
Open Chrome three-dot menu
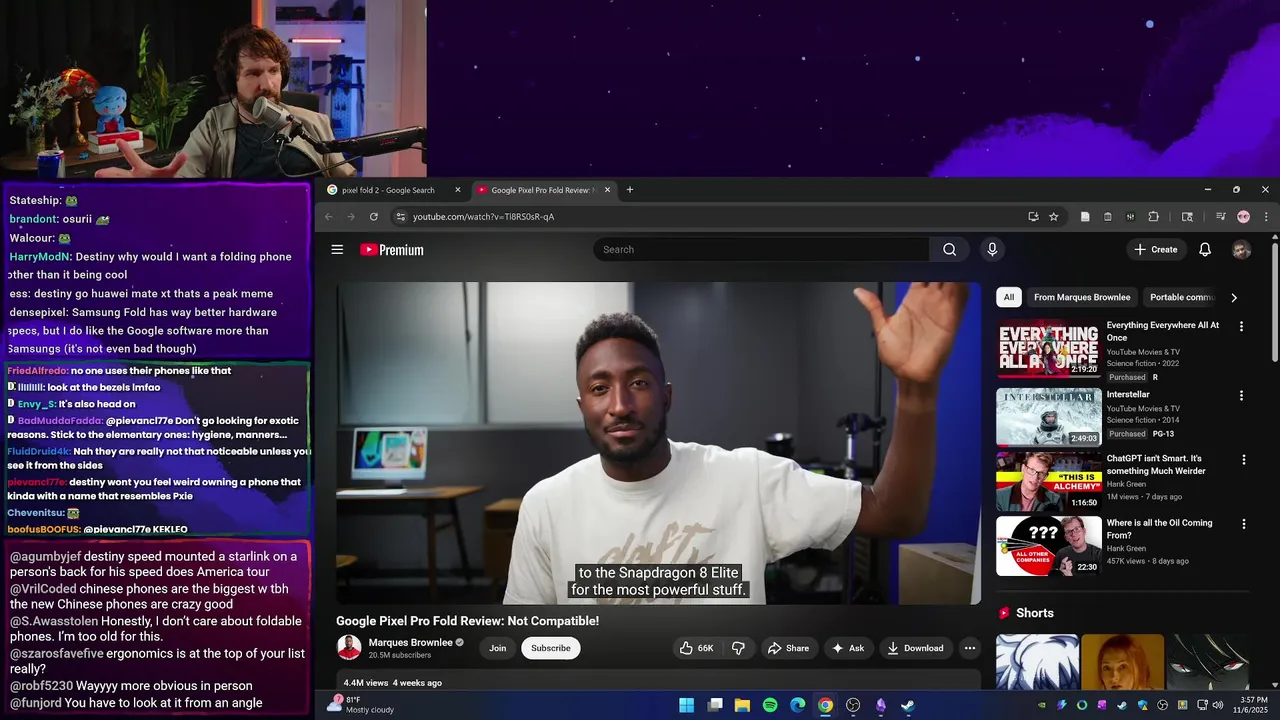(1266, 217)
